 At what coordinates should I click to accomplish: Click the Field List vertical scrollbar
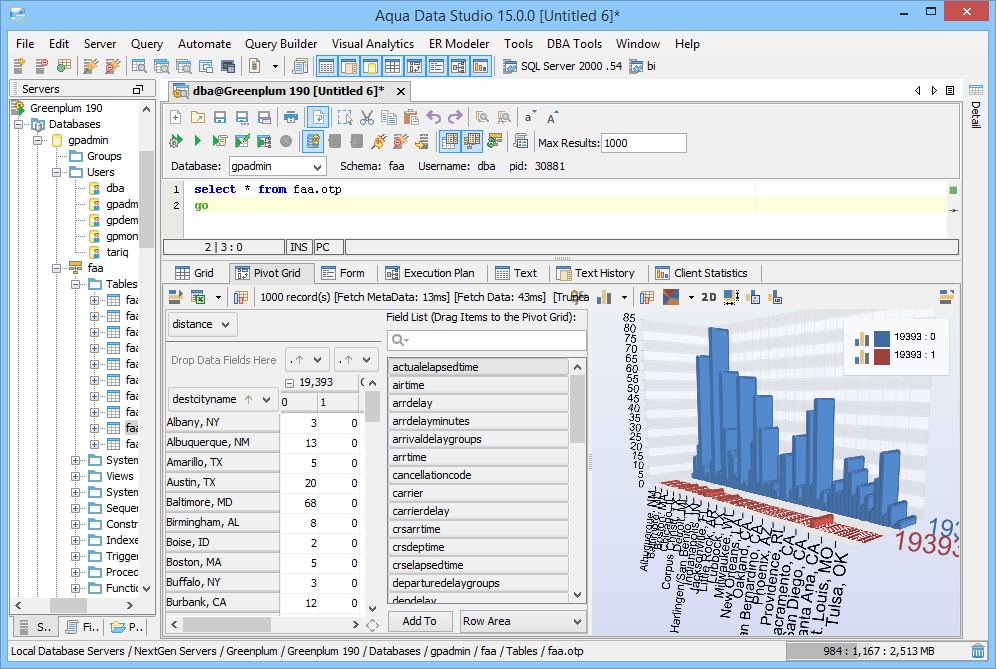click(577, 482)
